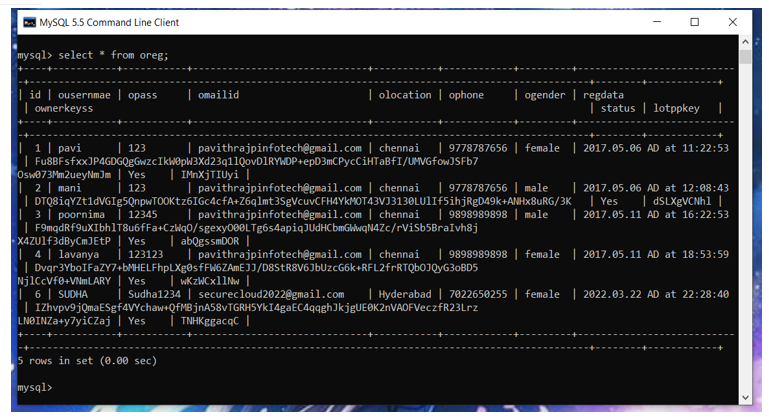Click the 'omailid' column header
769x420 pixels.
tap(218, 95)
